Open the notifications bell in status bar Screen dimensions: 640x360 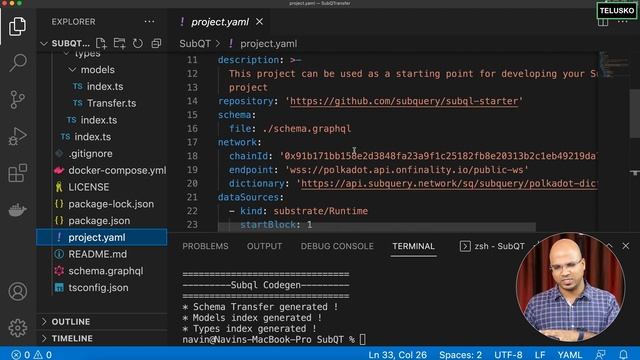(x=623, y=354)
